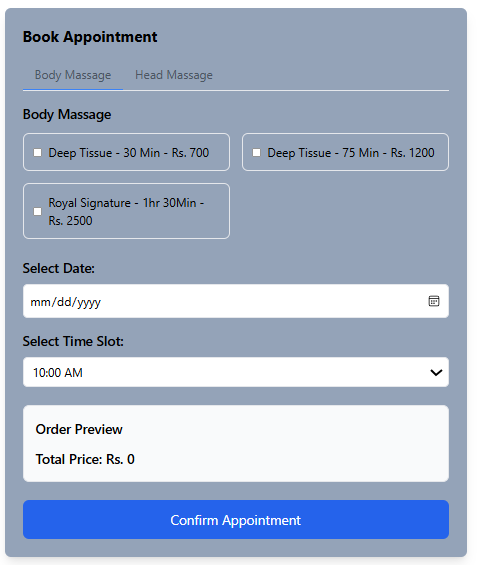Confirm the appointment with blue button
Screen dimensions: 478x565
[236, 520]
